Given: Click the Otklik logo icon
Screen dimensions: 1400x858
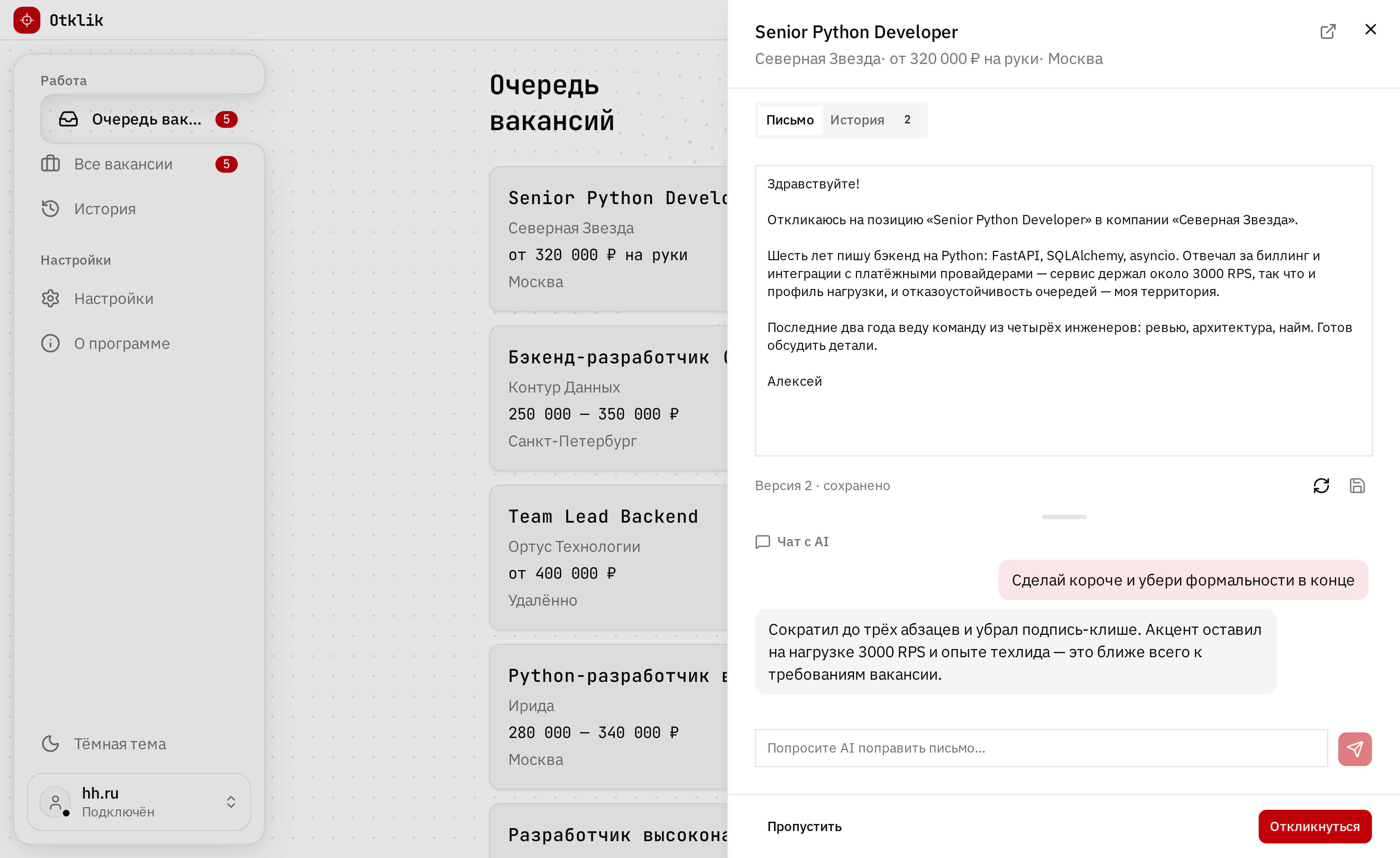Looking at the screenshot, I should (x=27, y=20).
